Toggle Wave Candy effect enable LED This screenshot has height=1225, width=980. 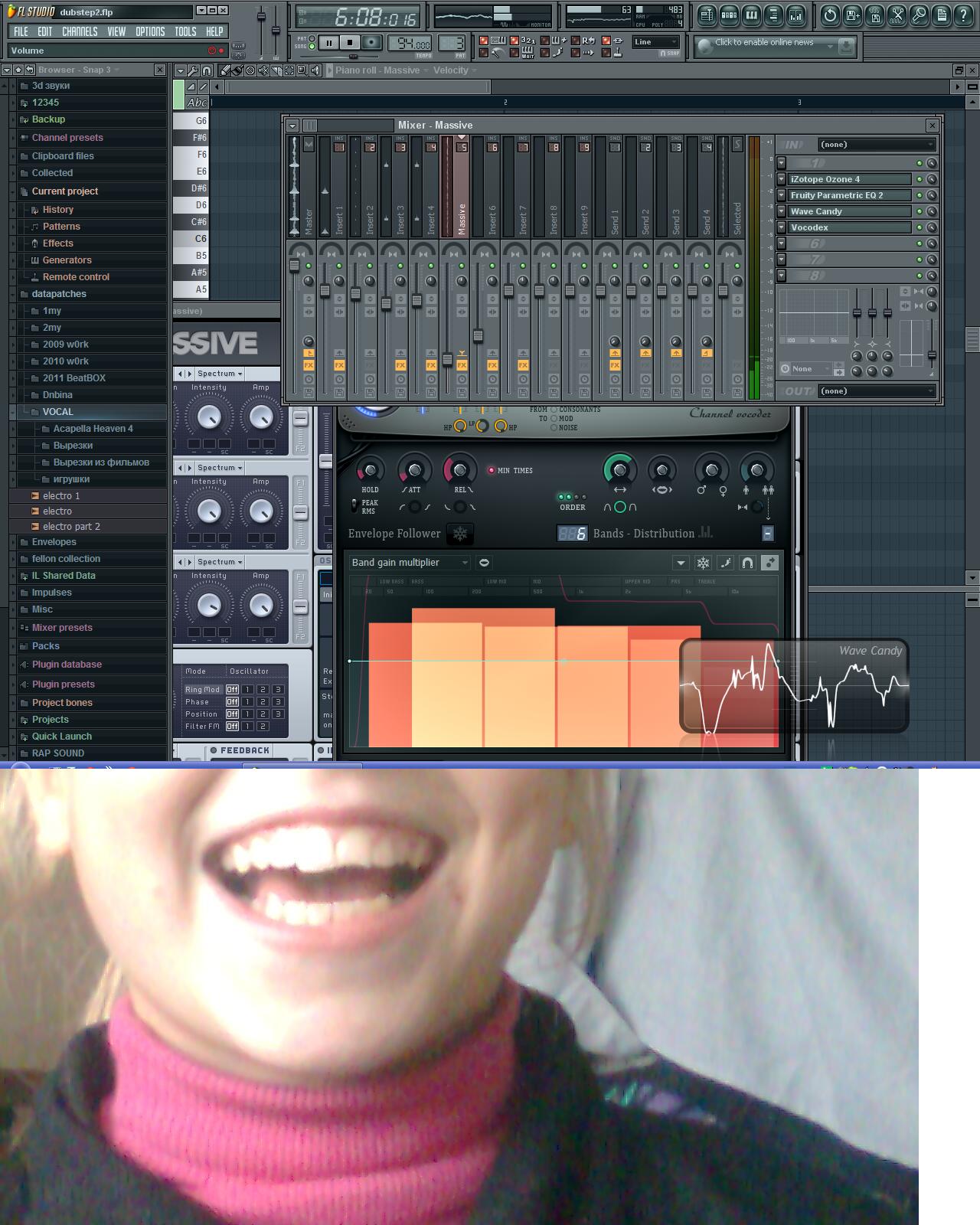pos(920,211)
